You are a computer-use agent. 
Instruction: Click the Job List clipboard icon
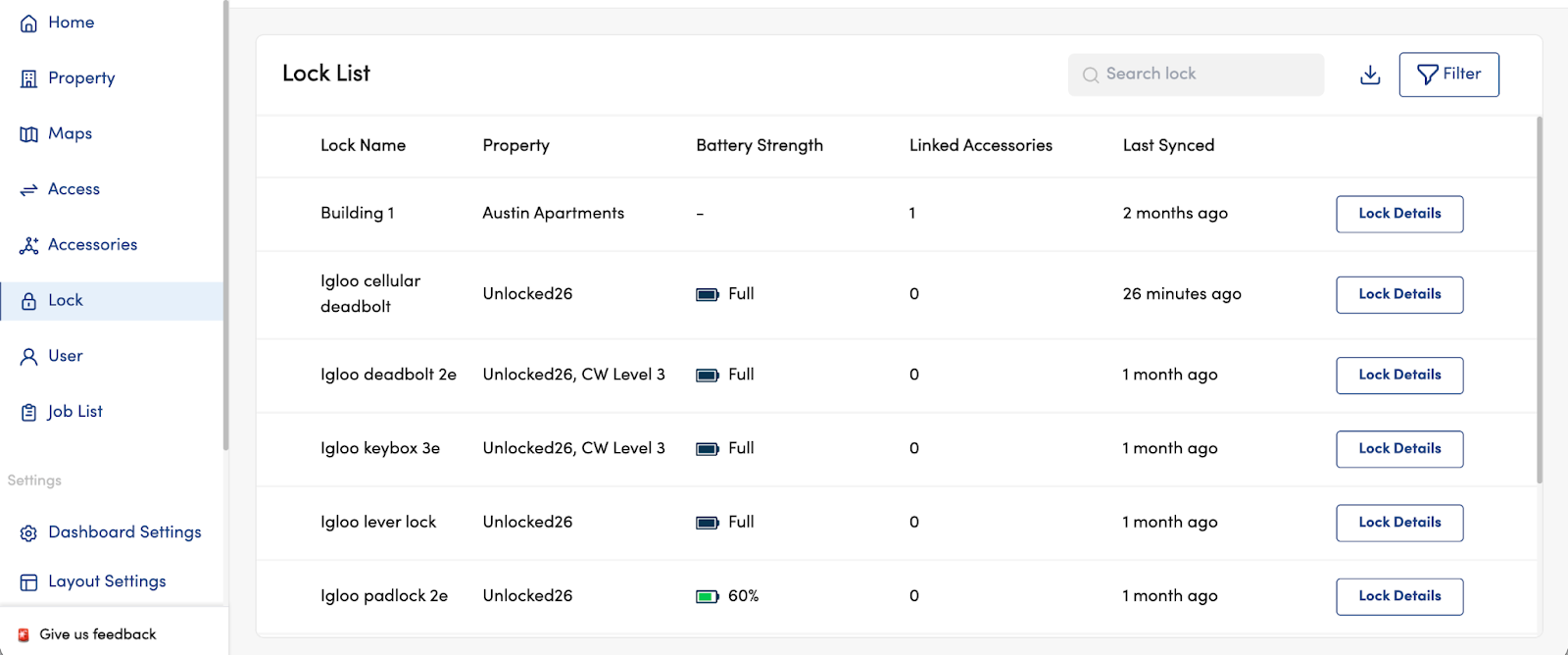pos(29,413)
